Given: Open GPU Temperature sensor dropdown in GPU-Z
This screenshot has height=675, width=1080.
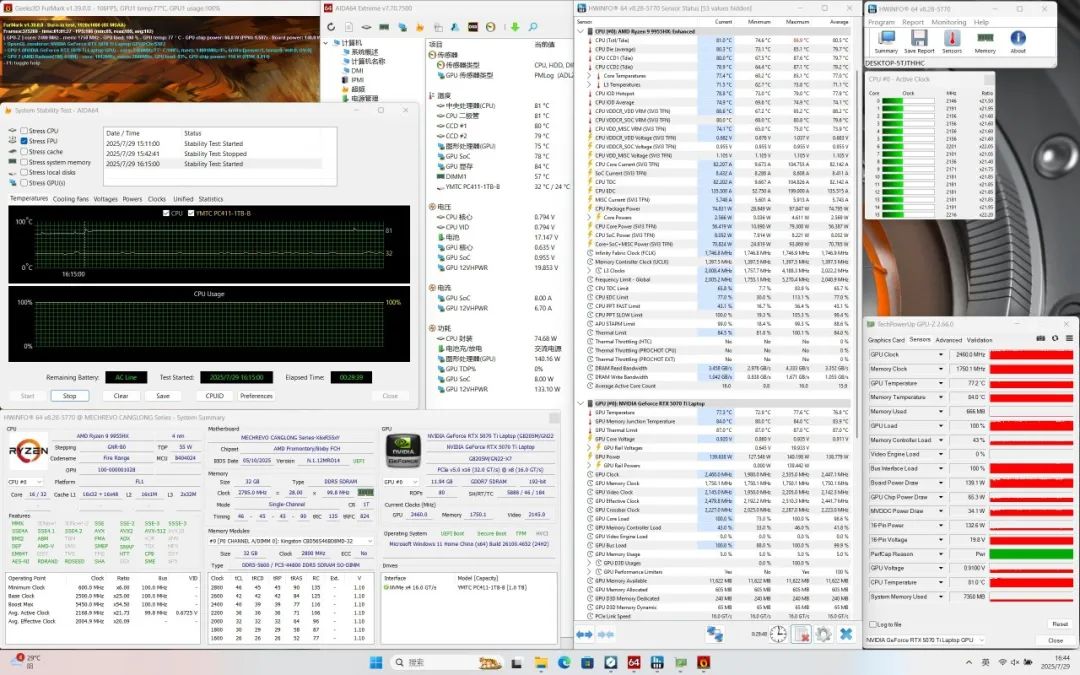Looking at the screenshot, I should click(x=941, y=383).
